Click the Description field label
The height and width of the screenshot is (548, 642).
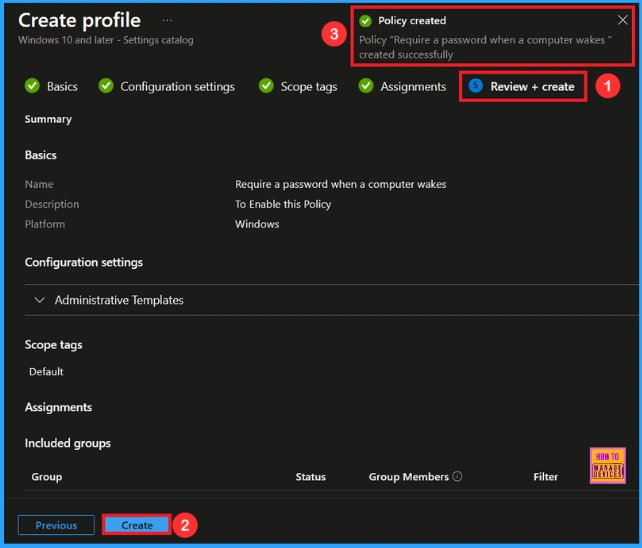52,204
